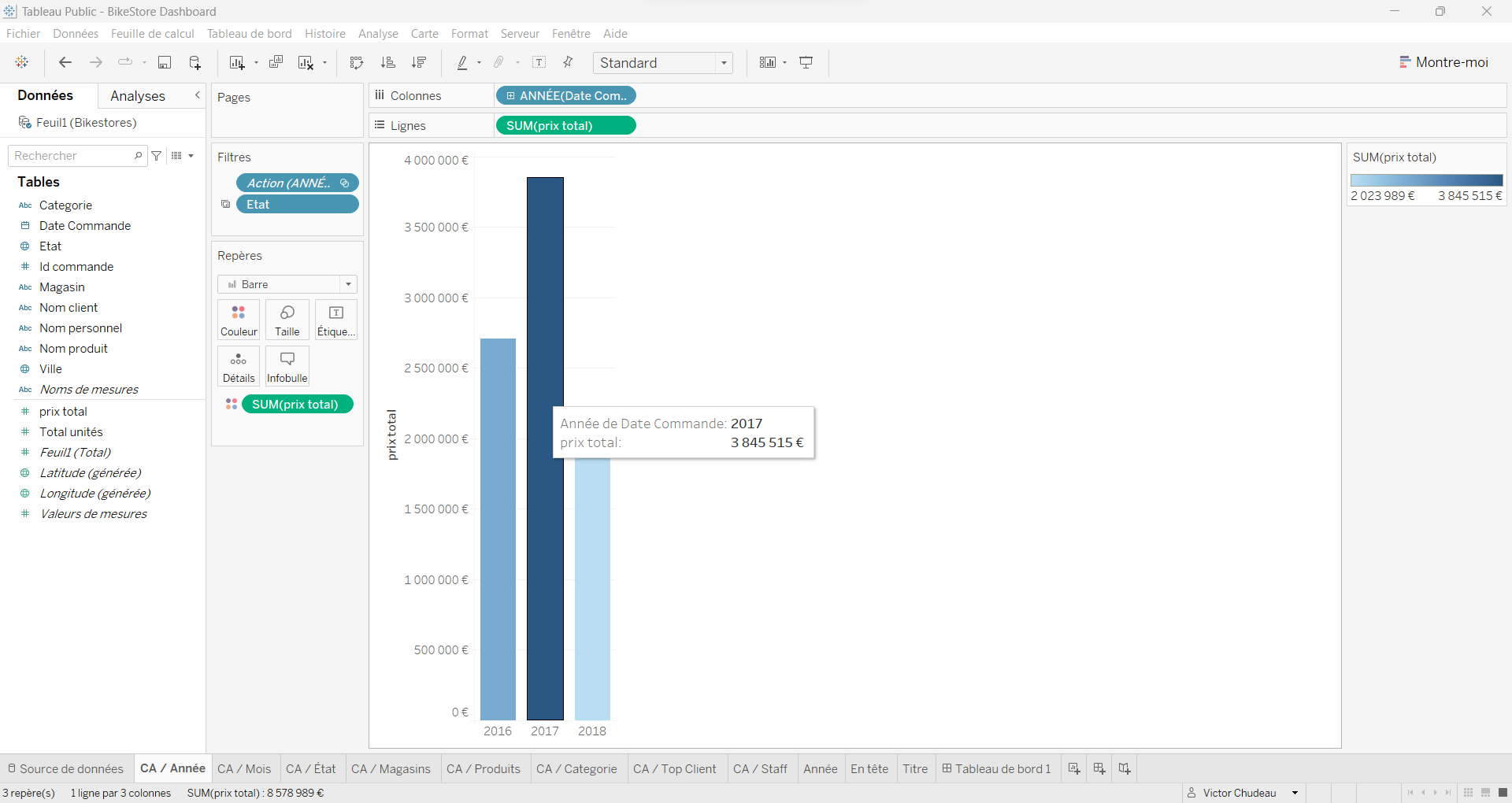
Task: Open the Couleur mark card
Action: click(x=239, y=320)
